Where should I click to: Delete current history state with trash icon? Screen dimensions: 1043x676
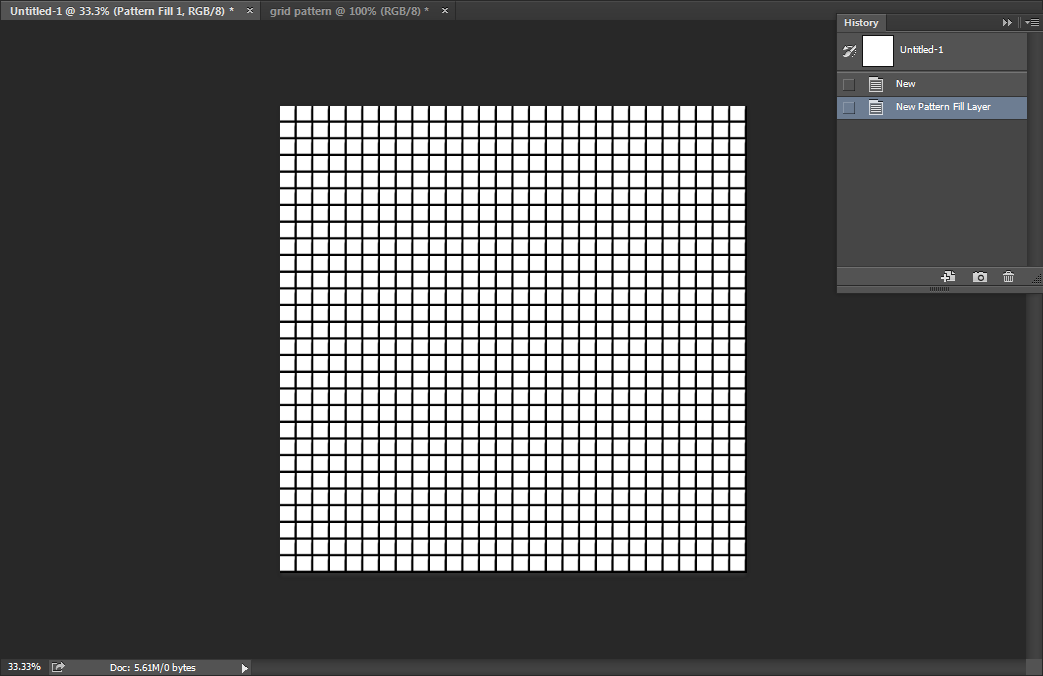(x=1008, y=277)
